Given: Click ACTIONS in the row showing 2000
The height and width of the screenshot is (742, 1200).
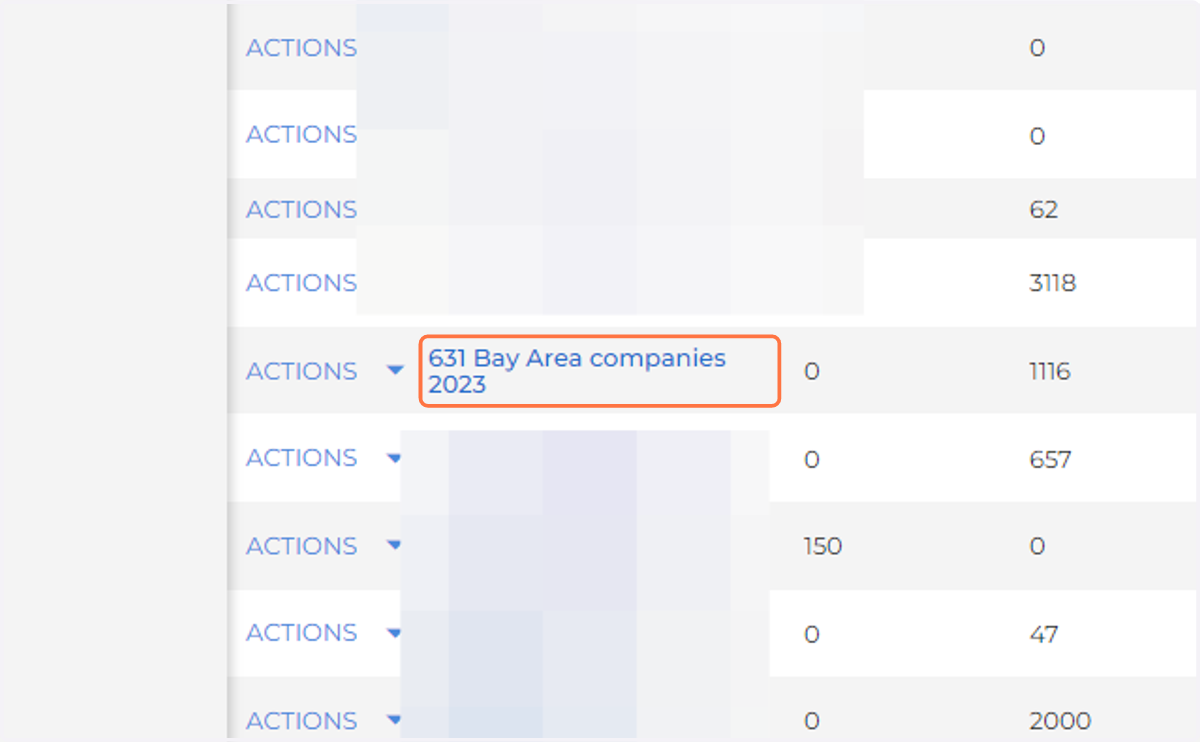Looking at the screenshot, I should click(301, 720).
